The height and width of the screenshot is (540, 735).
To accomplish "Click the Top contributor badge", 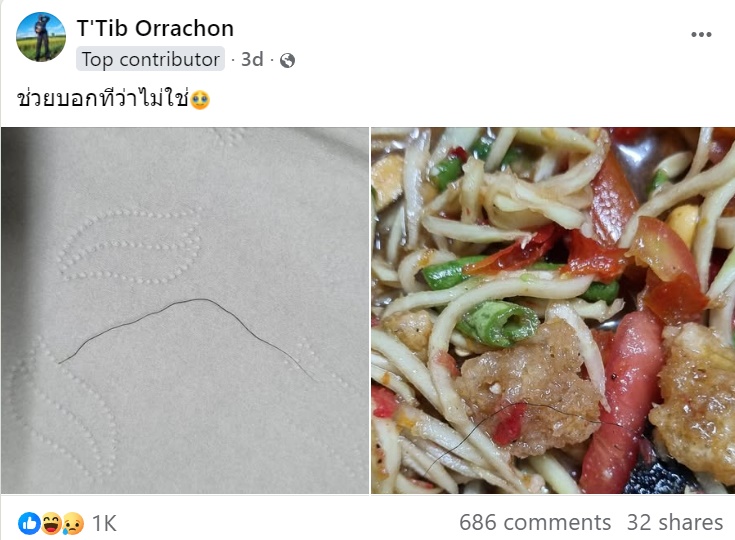I will tap(150, 59).
